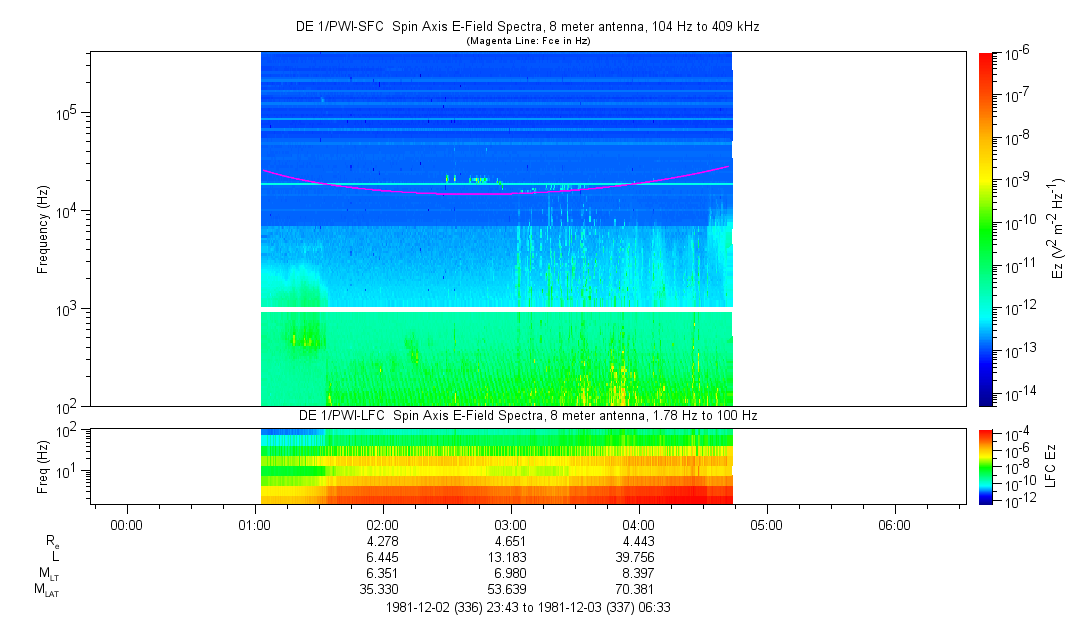The height and width of the screenshot is (620, 1083).
Task: Click the L value 13.183
Action: [511, 557]
